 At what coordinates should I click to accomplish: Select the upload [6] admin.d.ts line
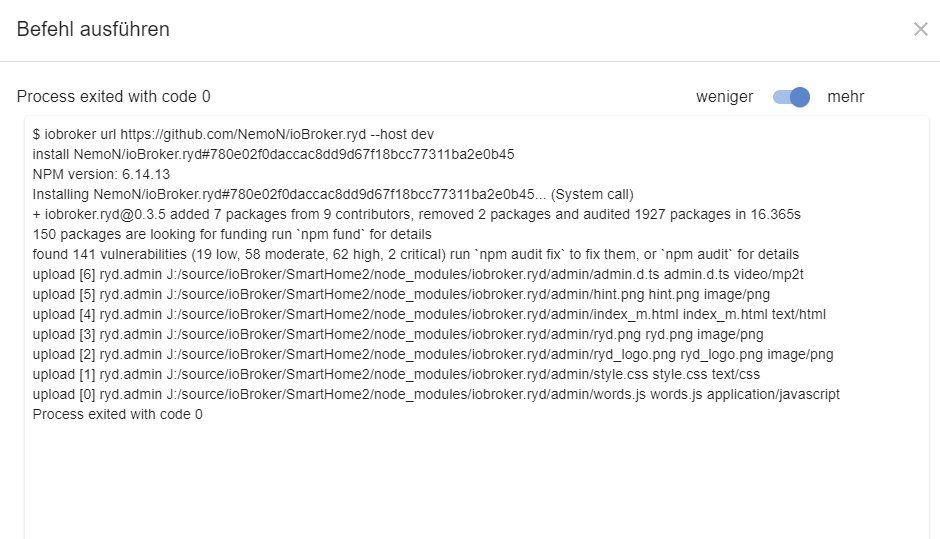click(418, 274)
